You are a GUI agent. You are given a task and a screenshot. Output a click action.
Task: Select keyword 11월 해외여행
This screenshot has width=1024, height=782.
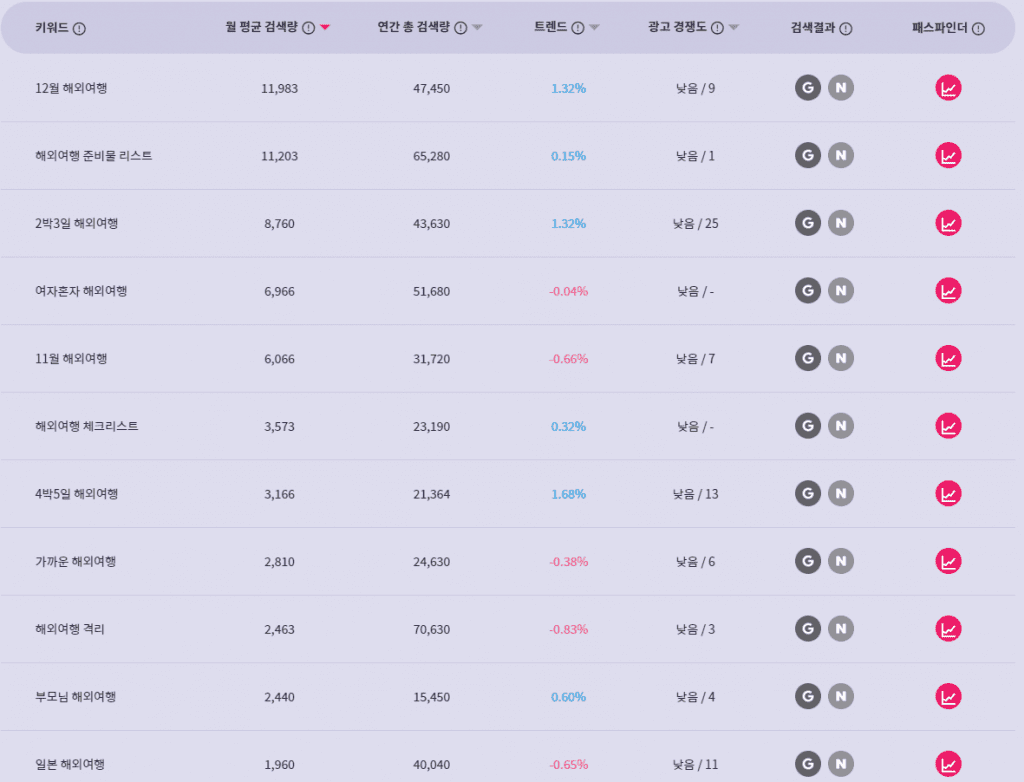tap(71, 359)
